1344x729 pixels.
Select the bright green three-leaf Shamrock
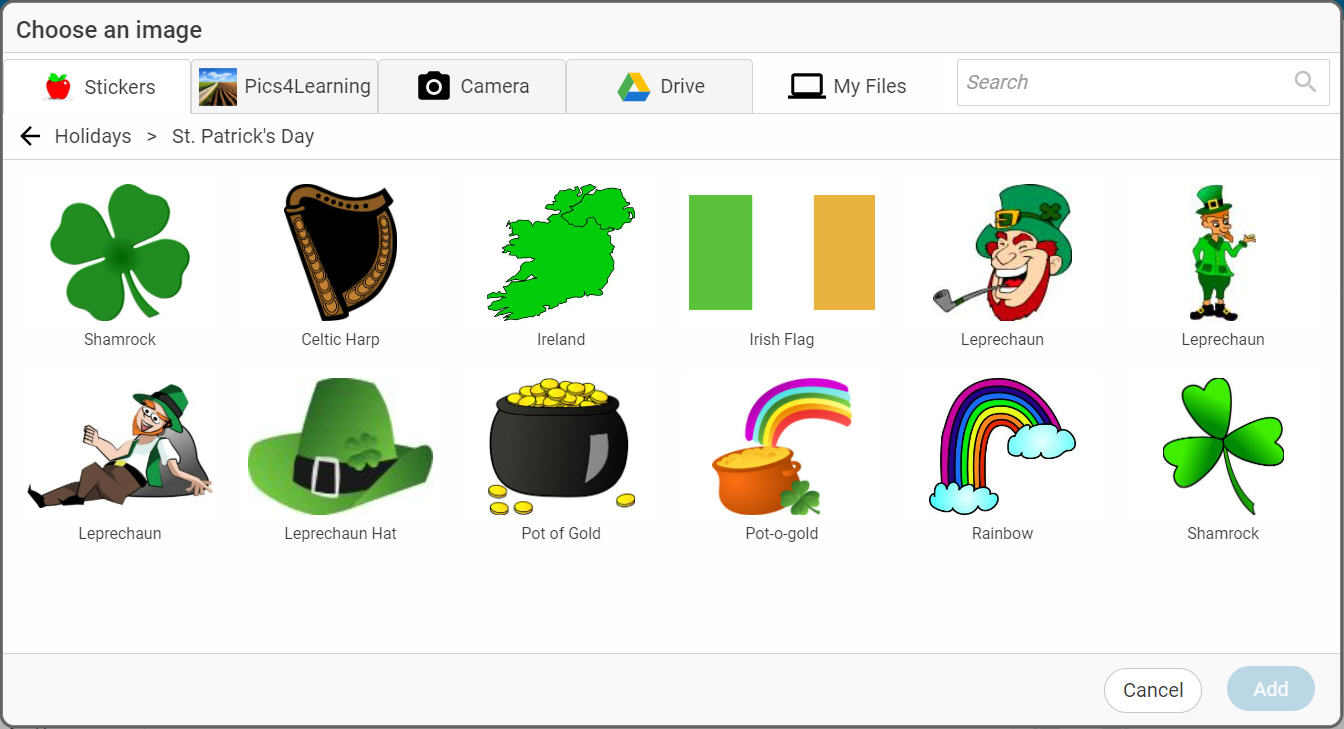[1222, 446]
